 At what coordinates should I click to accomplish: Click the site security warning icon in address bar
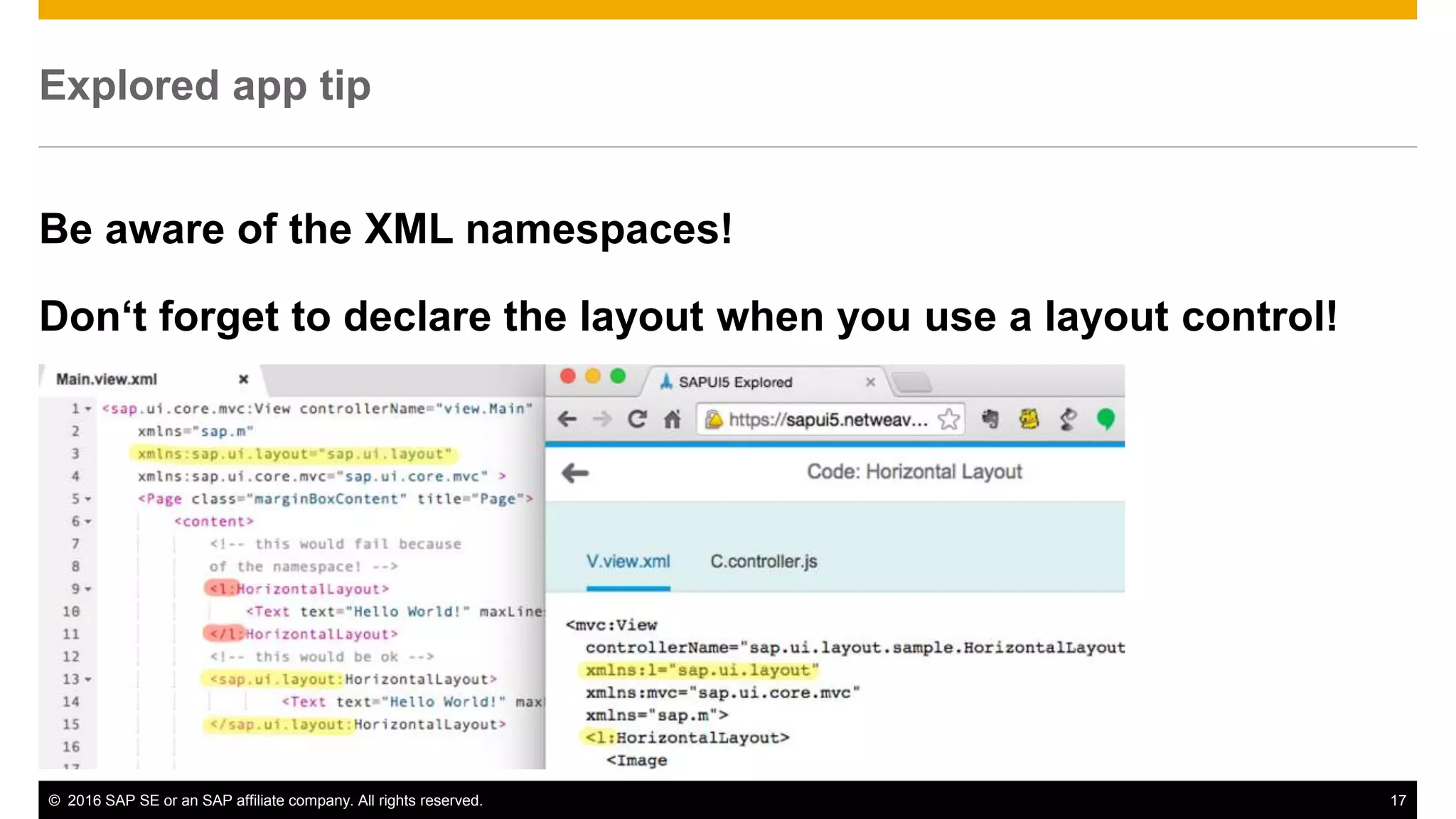click(x=714, y=419)
